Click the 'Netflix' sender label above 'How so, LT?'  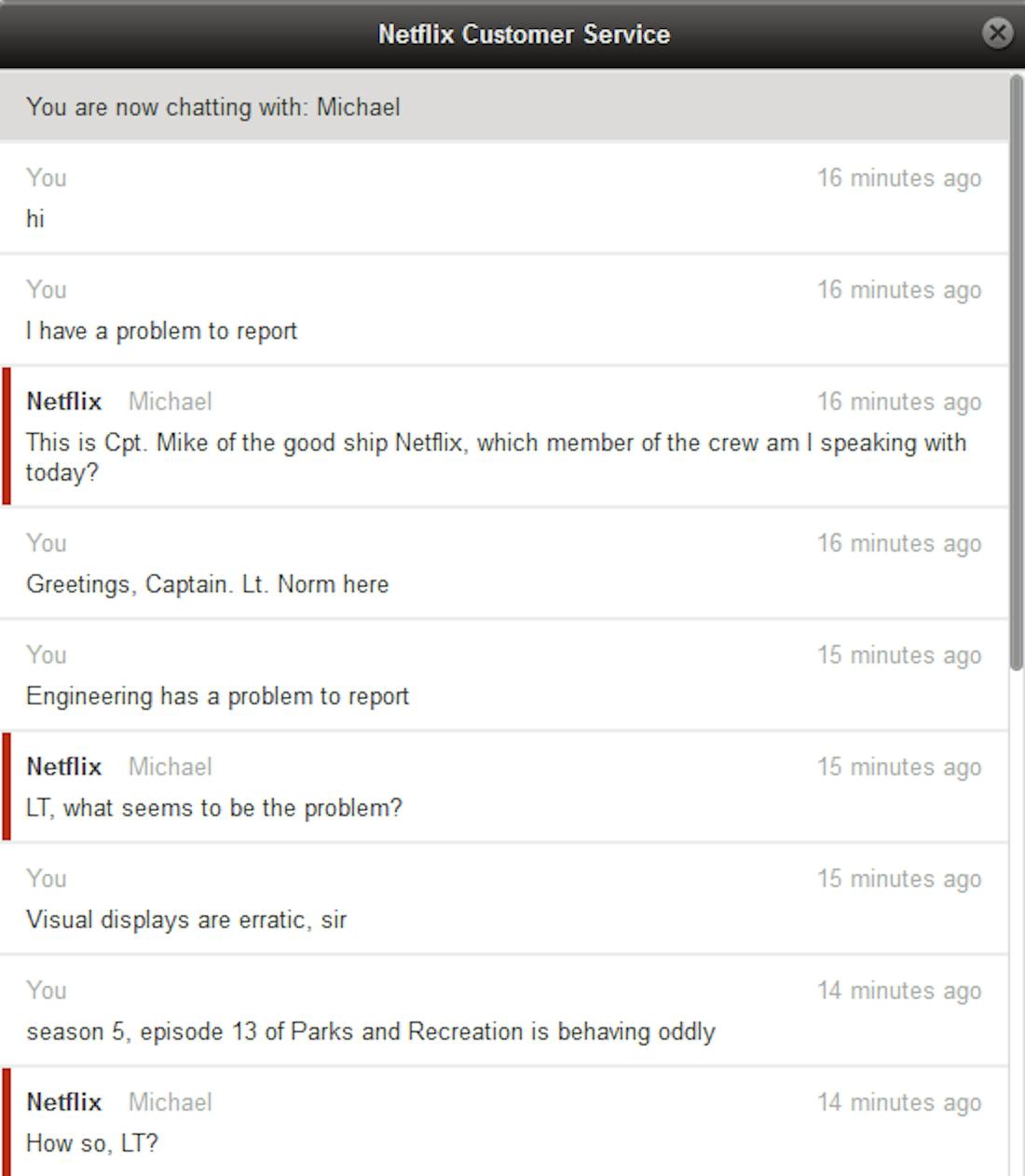[63, 1102]
